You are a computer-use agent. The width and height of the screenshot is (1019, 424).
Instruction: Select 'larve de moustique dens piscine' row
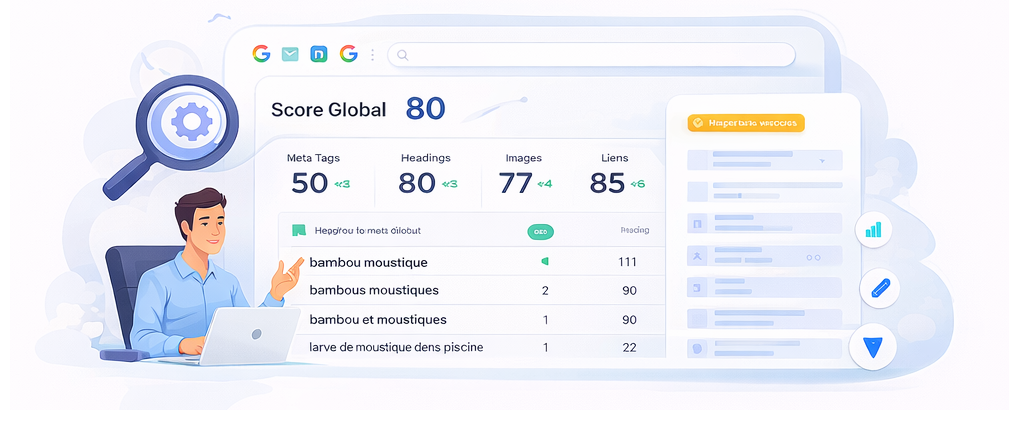pyautogui.click(x=472, y=347)
